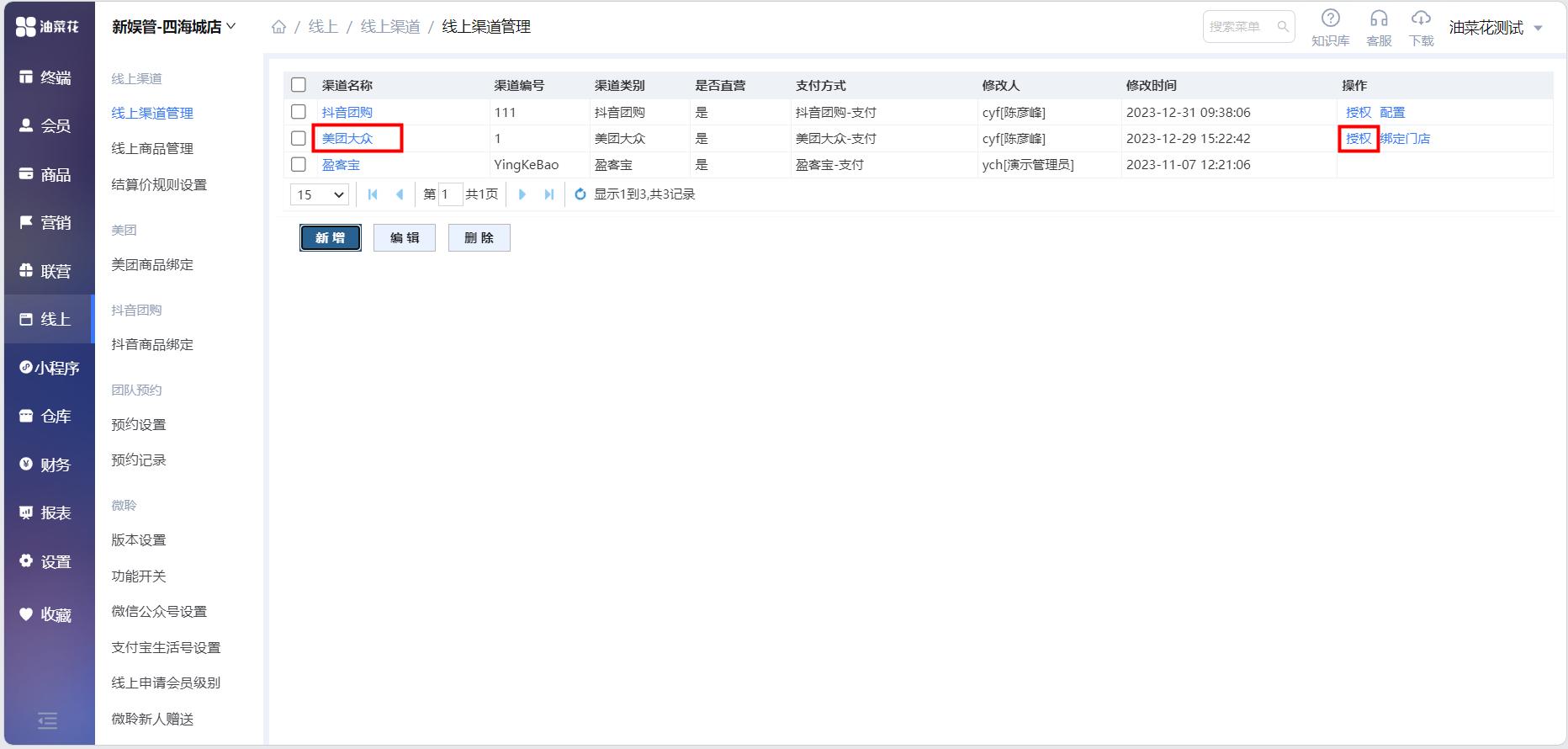The height and width of the screenshot is (749, 1568).
Task: Open the 报表 sidebar module
Action: [47, 513]
